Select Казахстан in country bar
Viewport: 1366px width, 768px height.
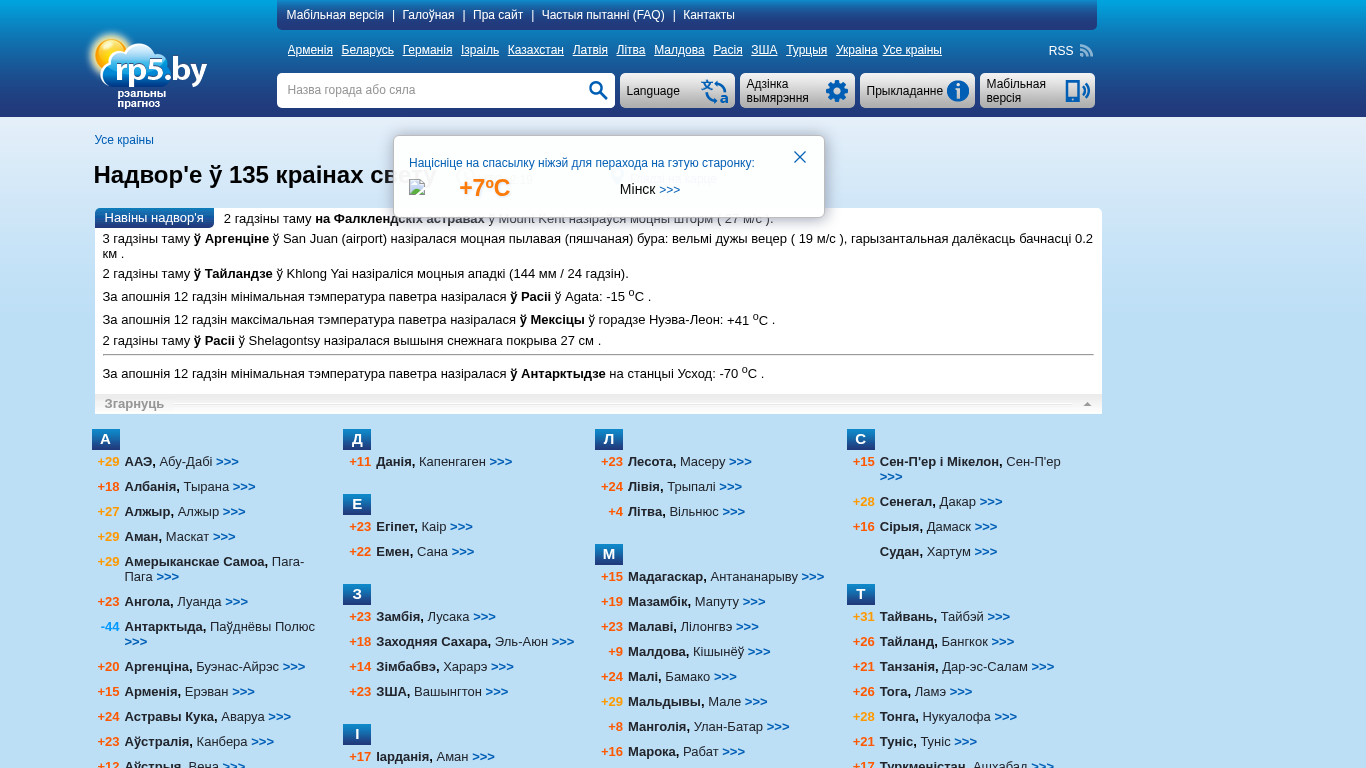point(536,50)
